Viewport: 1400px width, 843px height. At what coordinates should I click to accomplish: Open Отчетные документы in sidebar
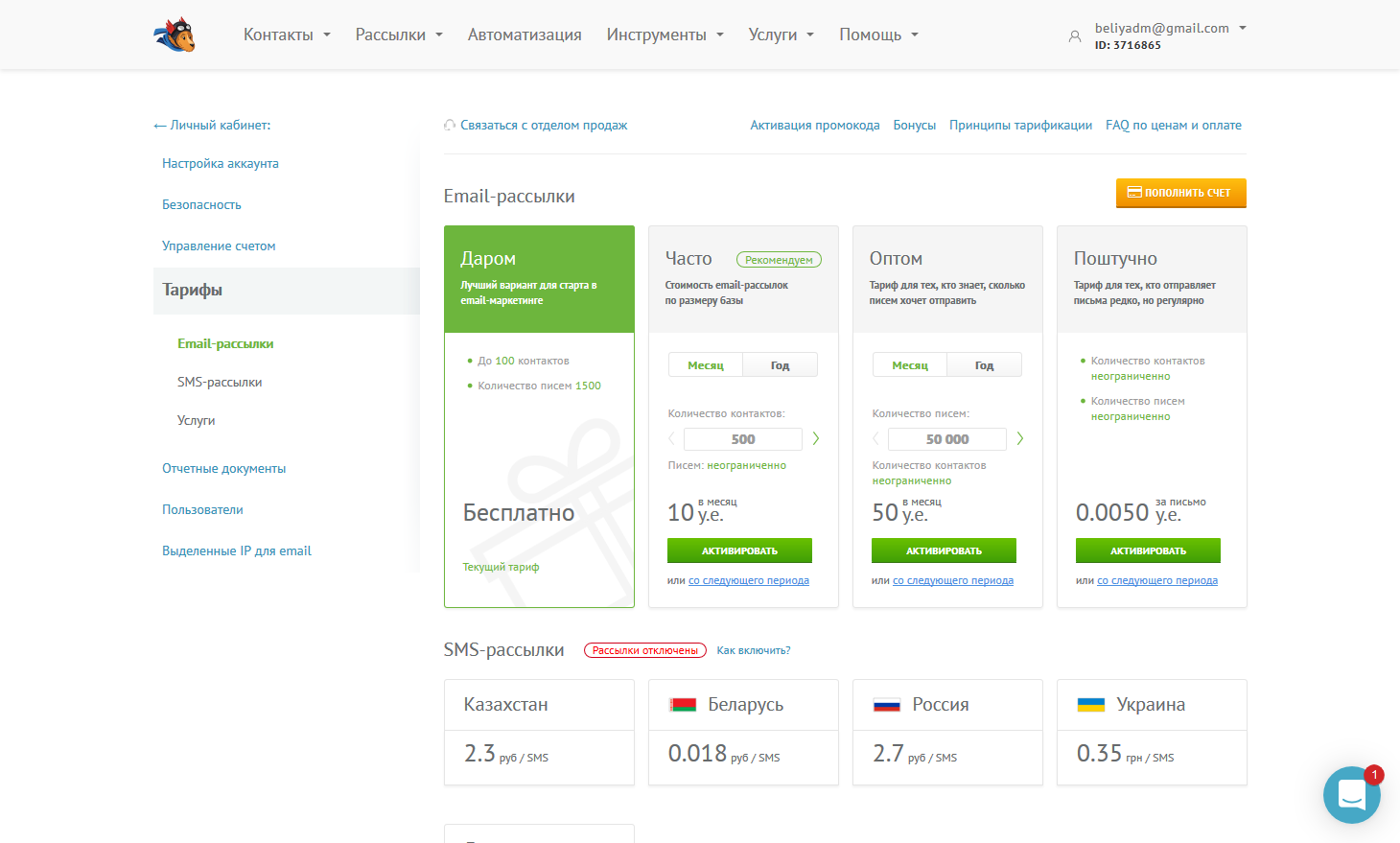click(224, 469)
